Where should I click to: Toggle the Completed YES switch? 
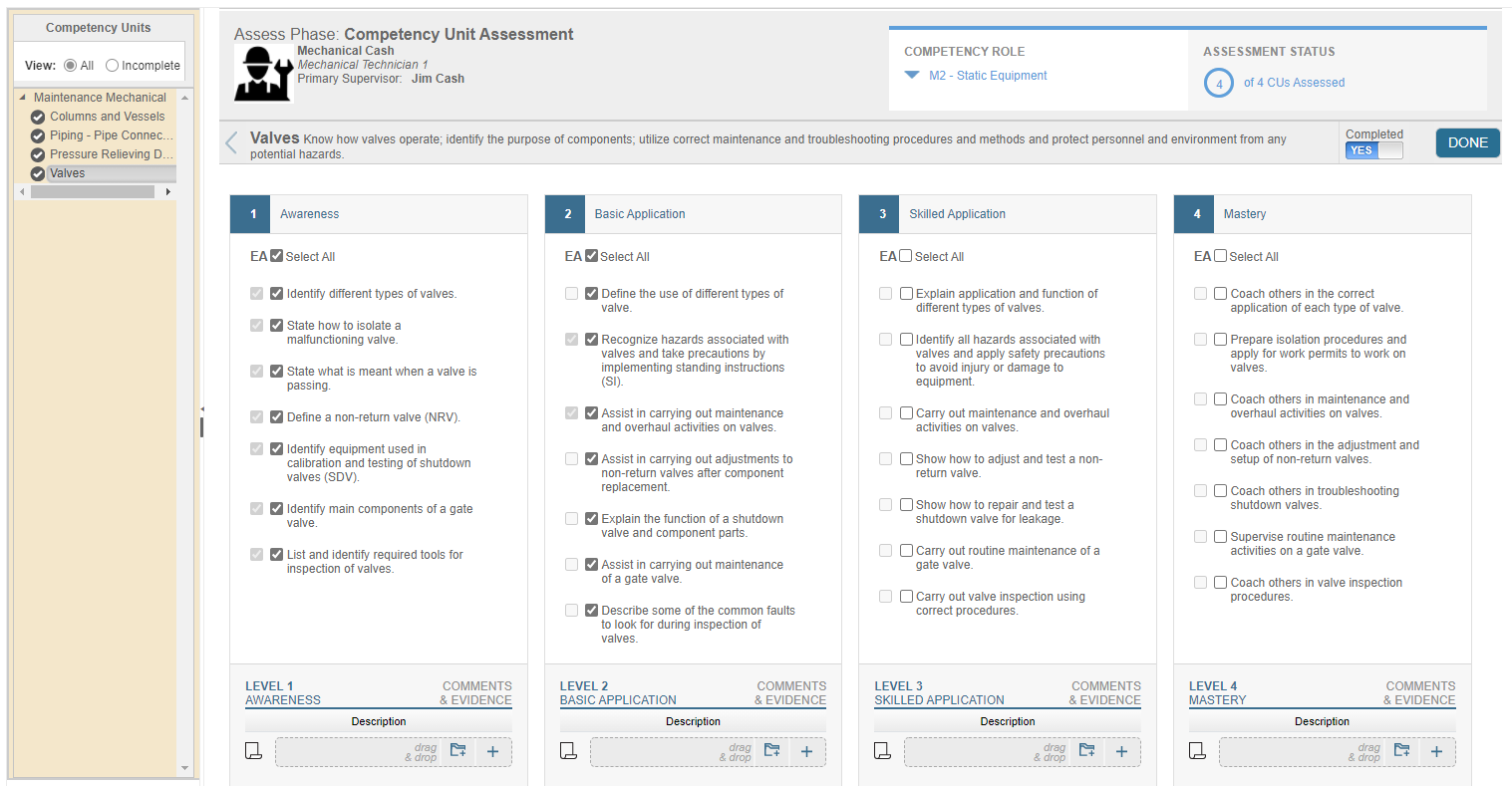pyautogui.click(x=1373, y=150)
